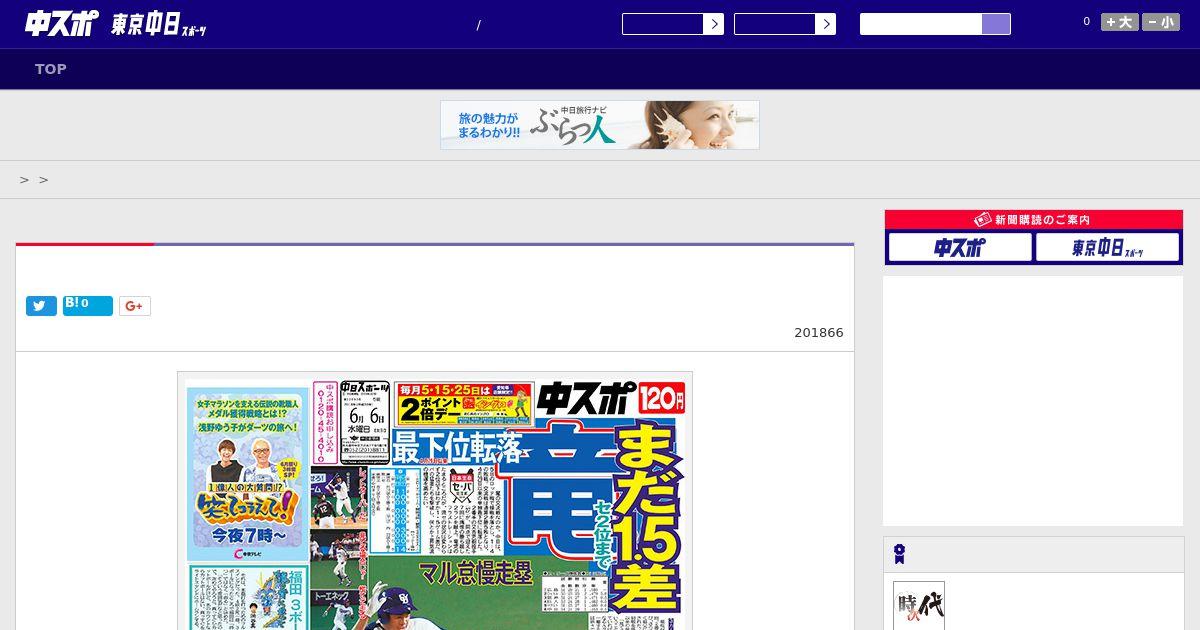
Task: Open the newspaper front page image
Action: pos(435,501)
